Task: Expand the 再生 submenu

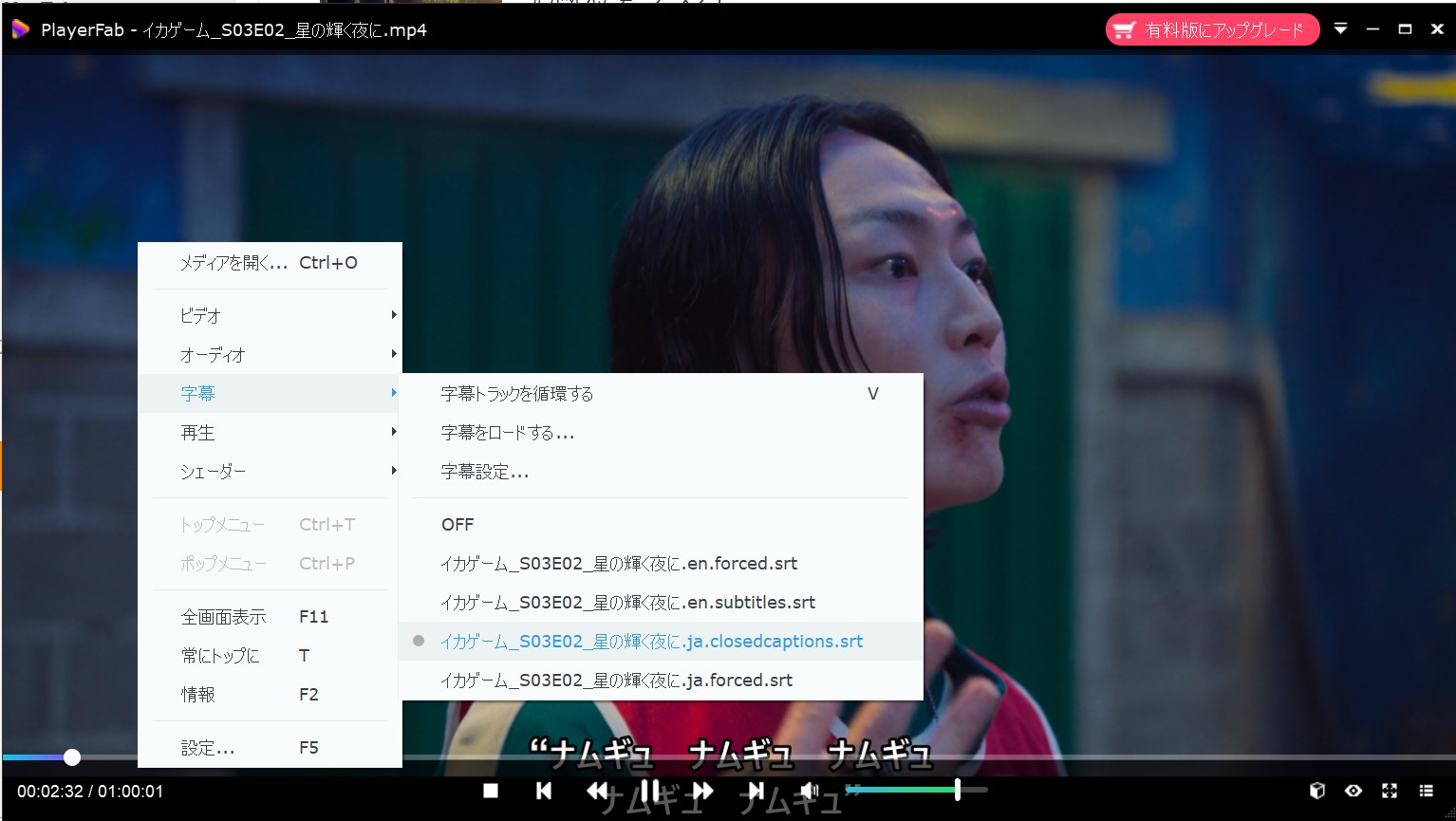Action: click(x=270, y=432)
